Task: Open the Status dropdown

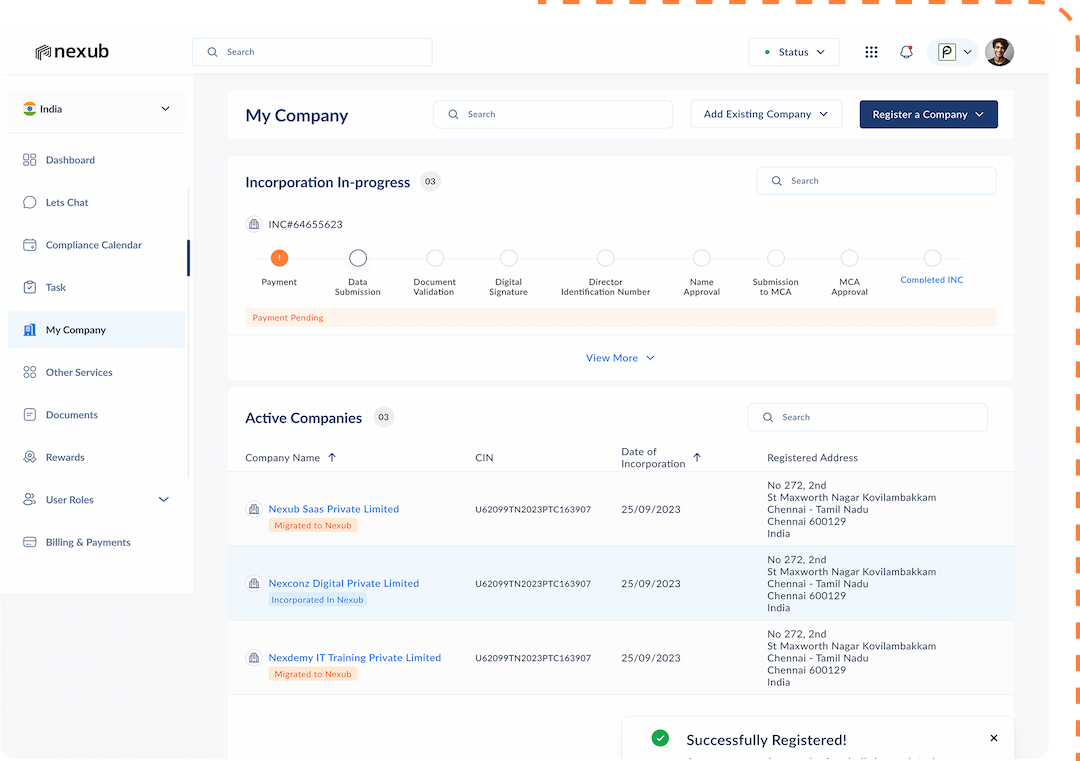Action: (793, 52)
